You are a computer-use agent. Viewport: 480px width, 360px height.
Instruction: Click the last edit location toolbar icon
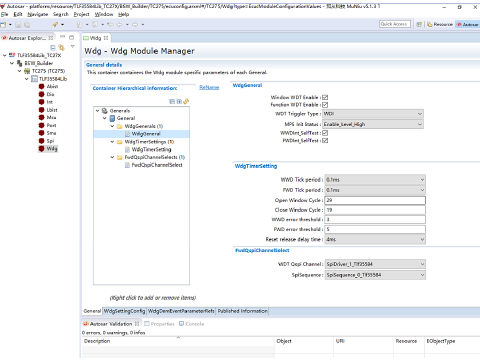pos(110,24)
